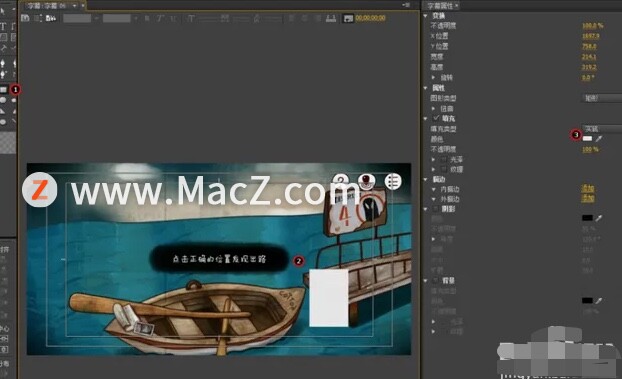The width and height of the screenshot is (622, 379).
Task: Click the shadow color eyedropper
Action: click(599, 218)
